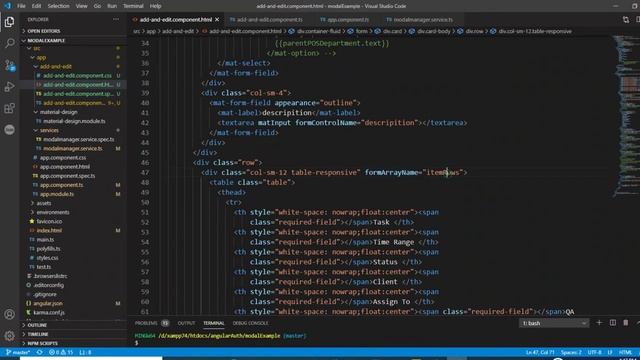The height and width of the screenshot is (360, 640).
Task: Open the File menu
Action: point(21,6)
